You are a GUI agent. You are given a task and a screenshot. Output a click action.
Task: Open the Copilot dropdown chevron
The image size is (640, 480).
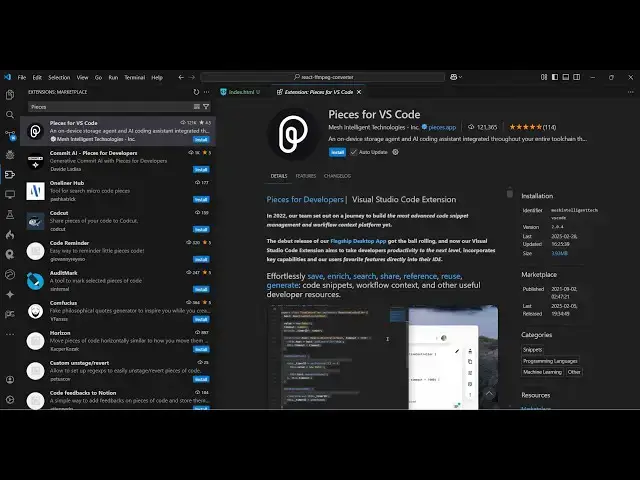[461, 77]
